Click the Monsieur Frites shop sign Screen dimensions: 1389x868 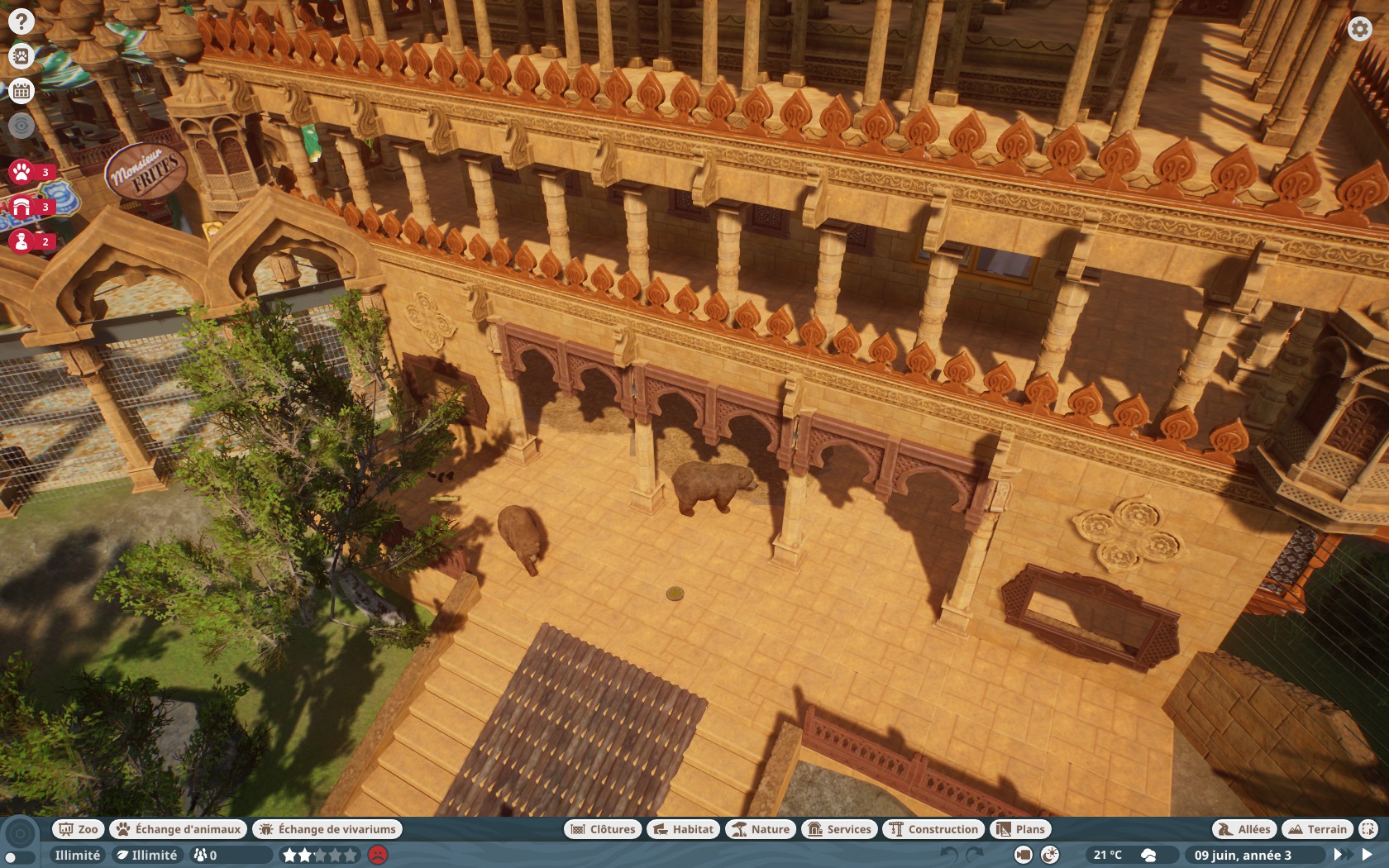click(146, 170)
